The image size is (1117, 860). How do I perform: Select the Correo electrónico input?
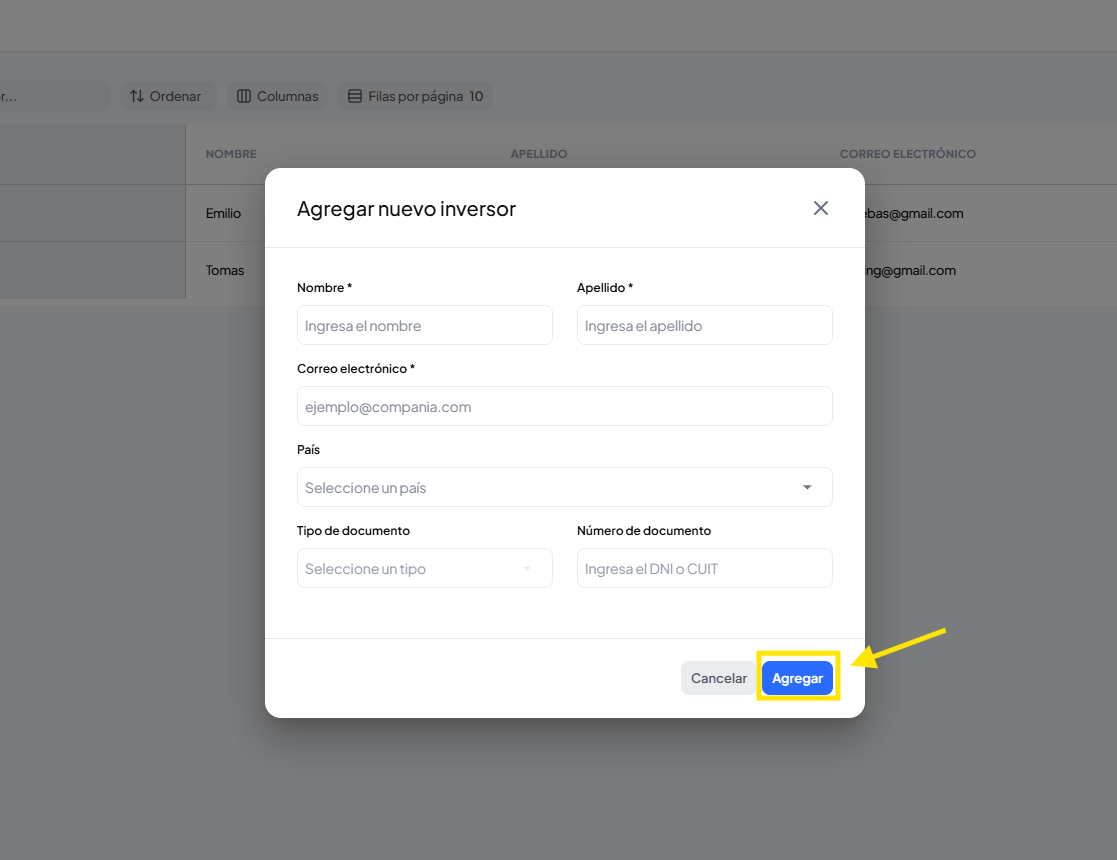(x=564, y=406)
